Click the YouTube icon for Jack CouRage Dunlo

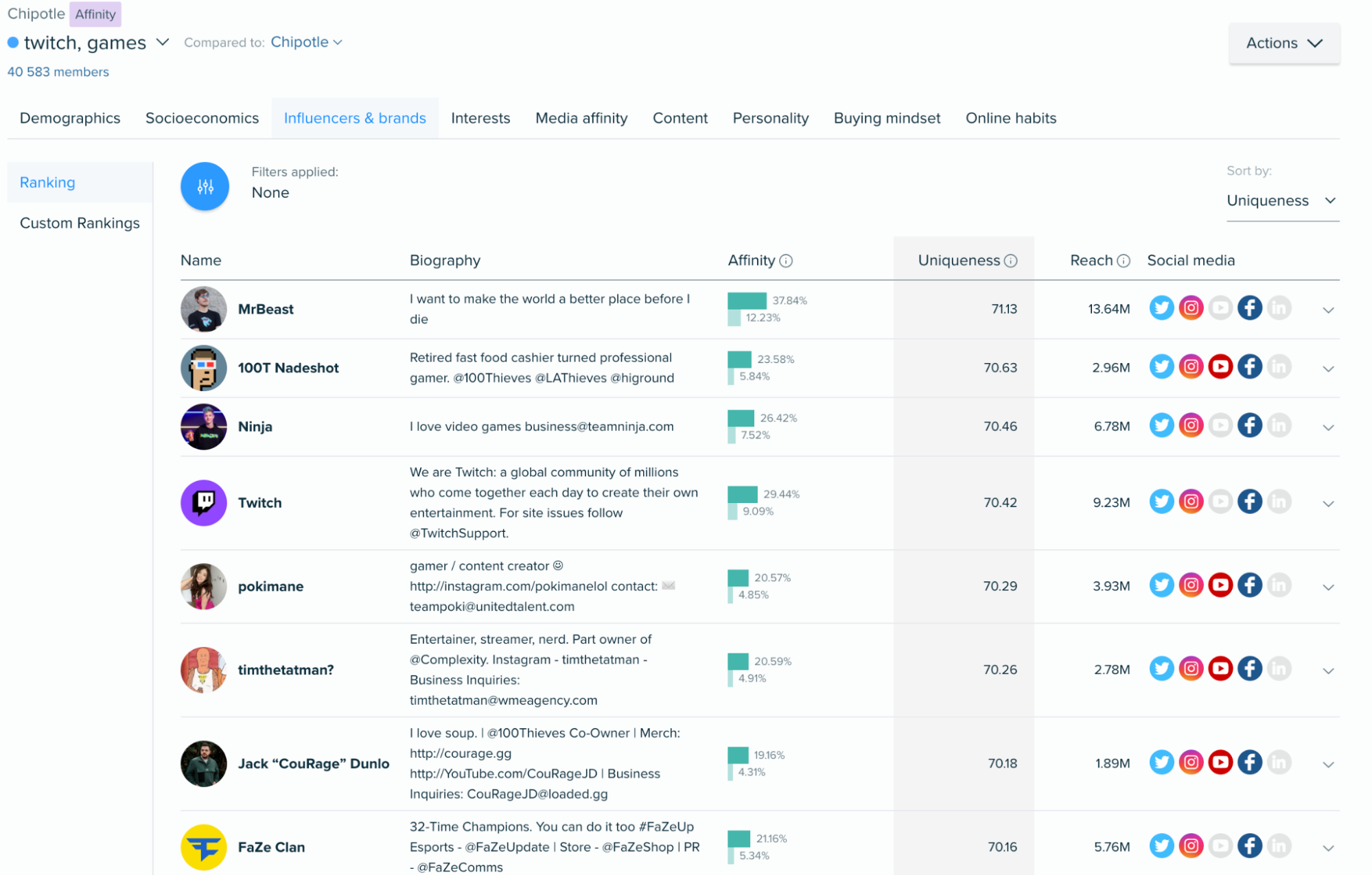click(x=1219, y=763)
